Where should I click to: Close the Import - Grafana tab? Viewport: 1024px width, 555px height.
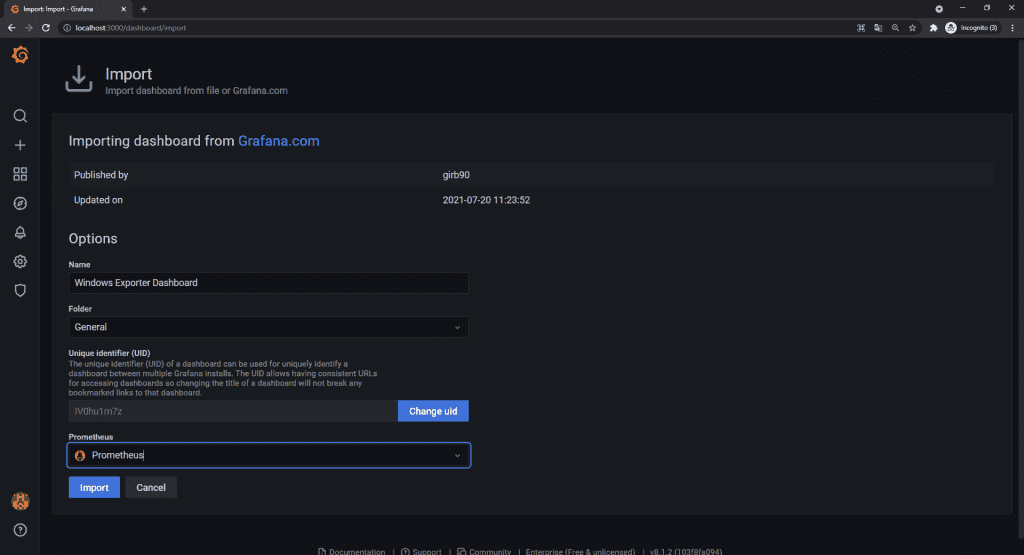click(123, 9)
